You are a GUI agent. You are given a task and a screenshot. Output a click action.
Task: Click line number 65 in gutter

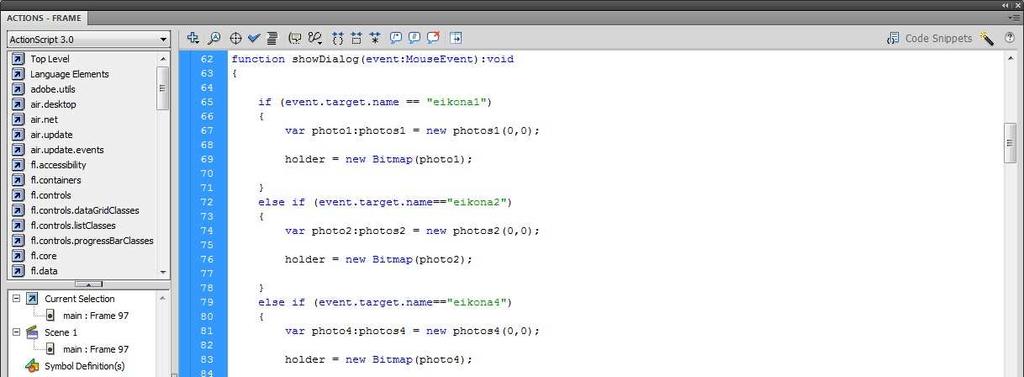206,102
